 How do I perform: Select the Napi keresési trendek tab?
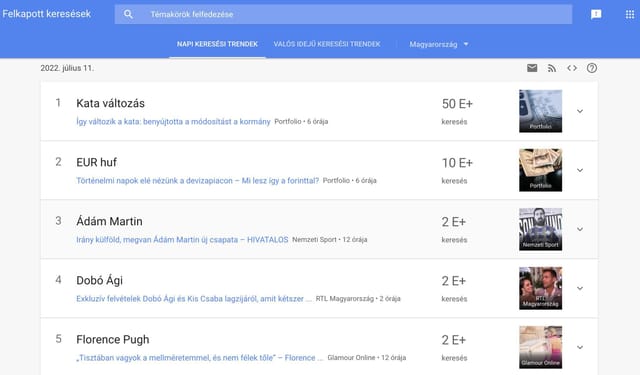[217, 44]
